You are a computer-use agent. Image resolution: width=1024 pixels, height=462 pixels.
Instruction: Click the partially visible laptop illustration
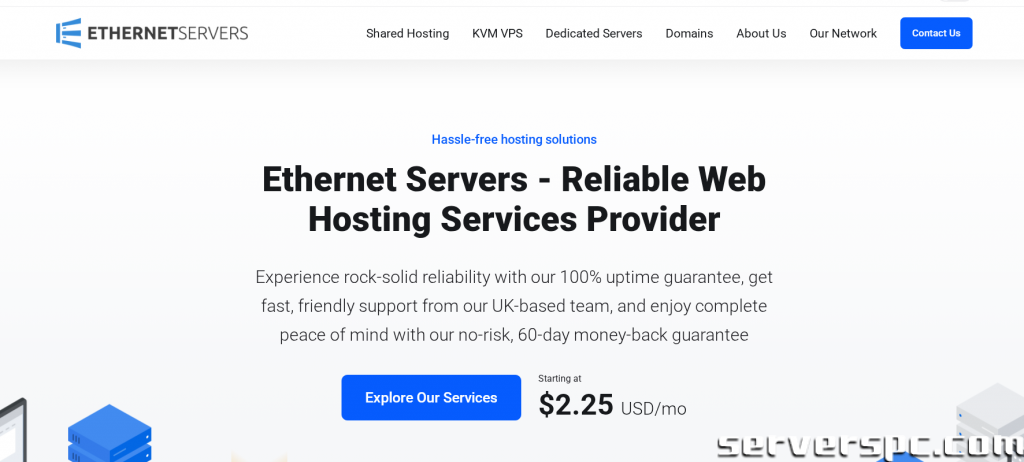coord(13,429)
